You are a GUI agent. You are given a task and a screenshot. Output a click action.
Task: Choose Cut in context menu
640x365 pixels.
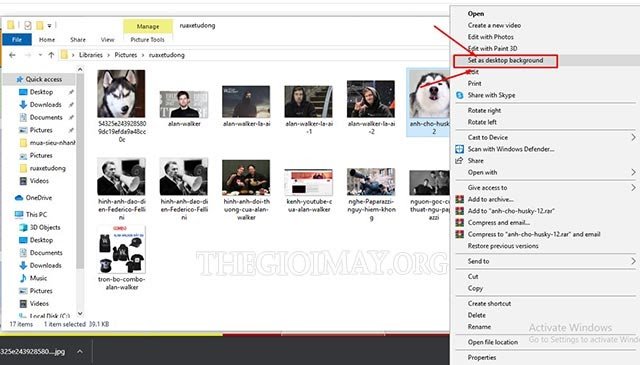click(473, 276)
